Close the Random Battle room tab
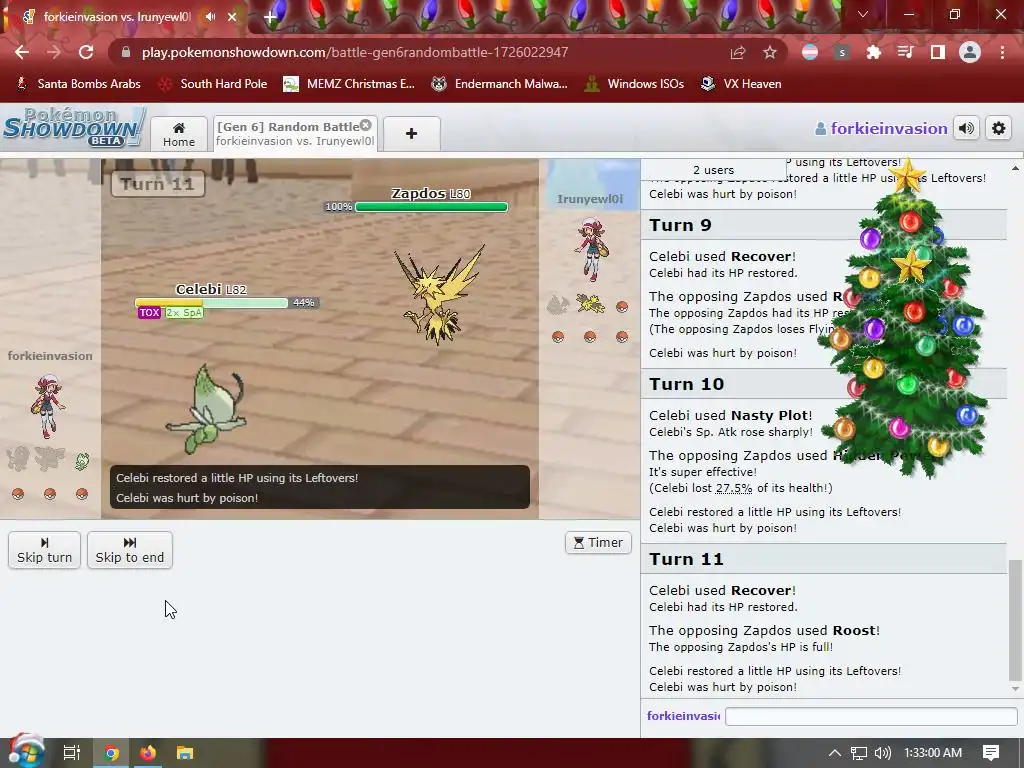1024x768 pixels. coord(366,125)
